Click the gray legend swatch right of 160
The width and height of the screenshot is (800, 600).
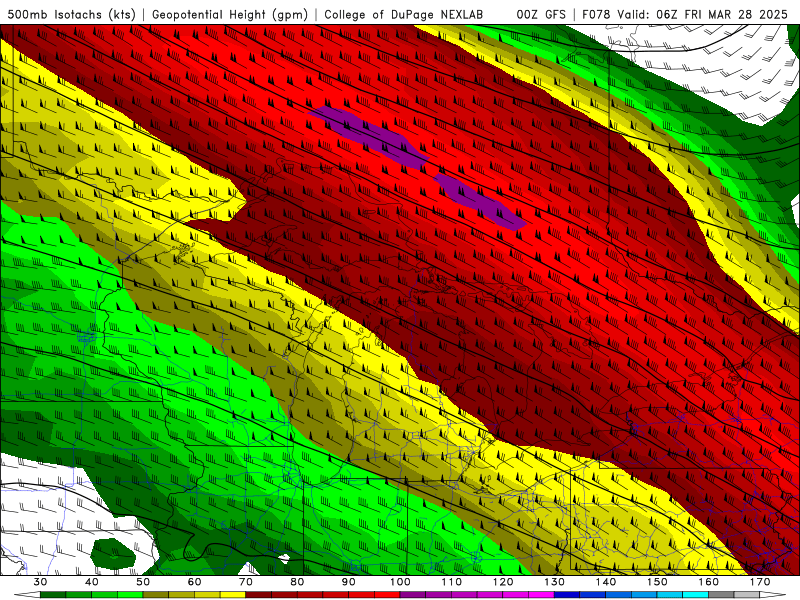coord(721,595)
